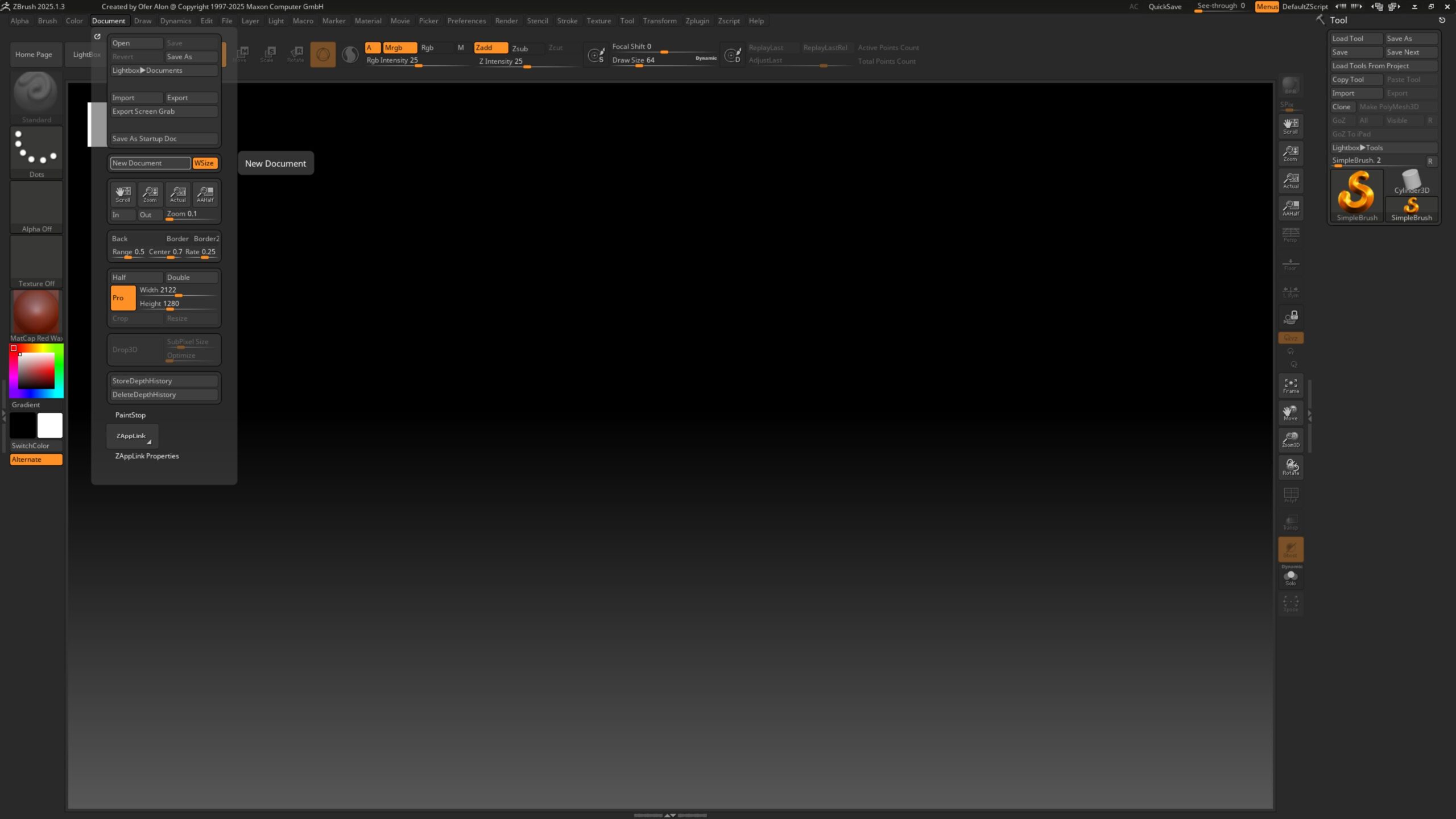Image resolution: width=1456 pixels, height=819 pixels.
Task: Click the AAHalf icon in Document palette
Action: pos(205,194)
